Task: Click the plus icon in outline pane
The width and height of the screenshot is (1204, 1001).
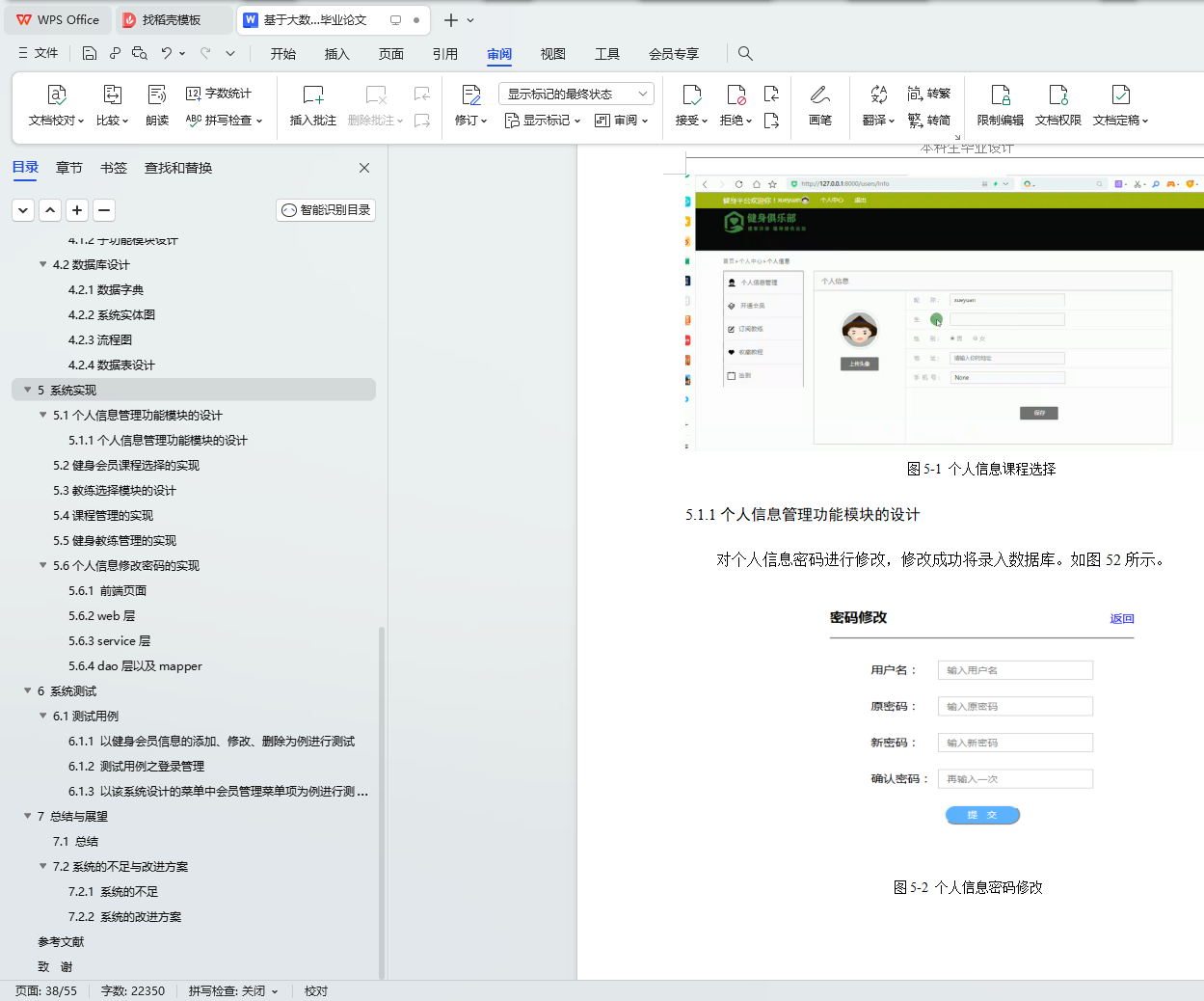Action: (77, 210)
